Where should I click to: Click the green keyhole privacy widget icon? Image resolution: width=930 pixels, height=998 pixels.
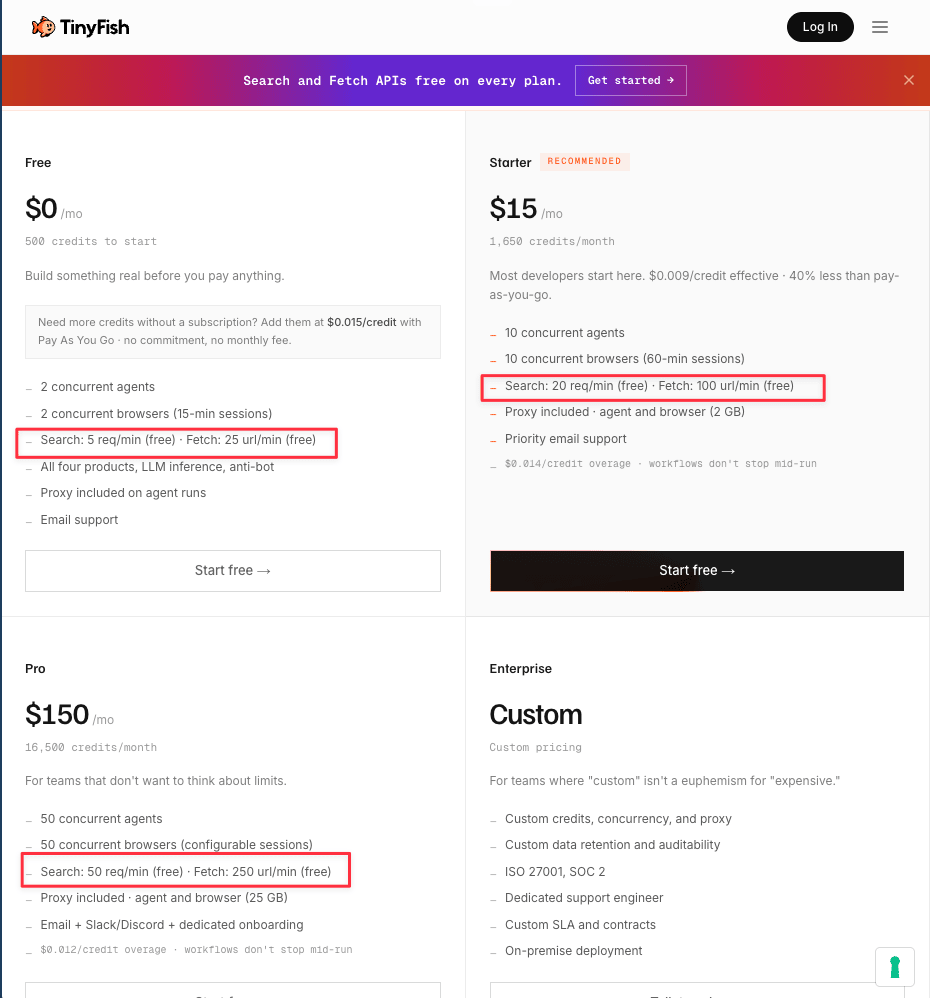(894, 967)
